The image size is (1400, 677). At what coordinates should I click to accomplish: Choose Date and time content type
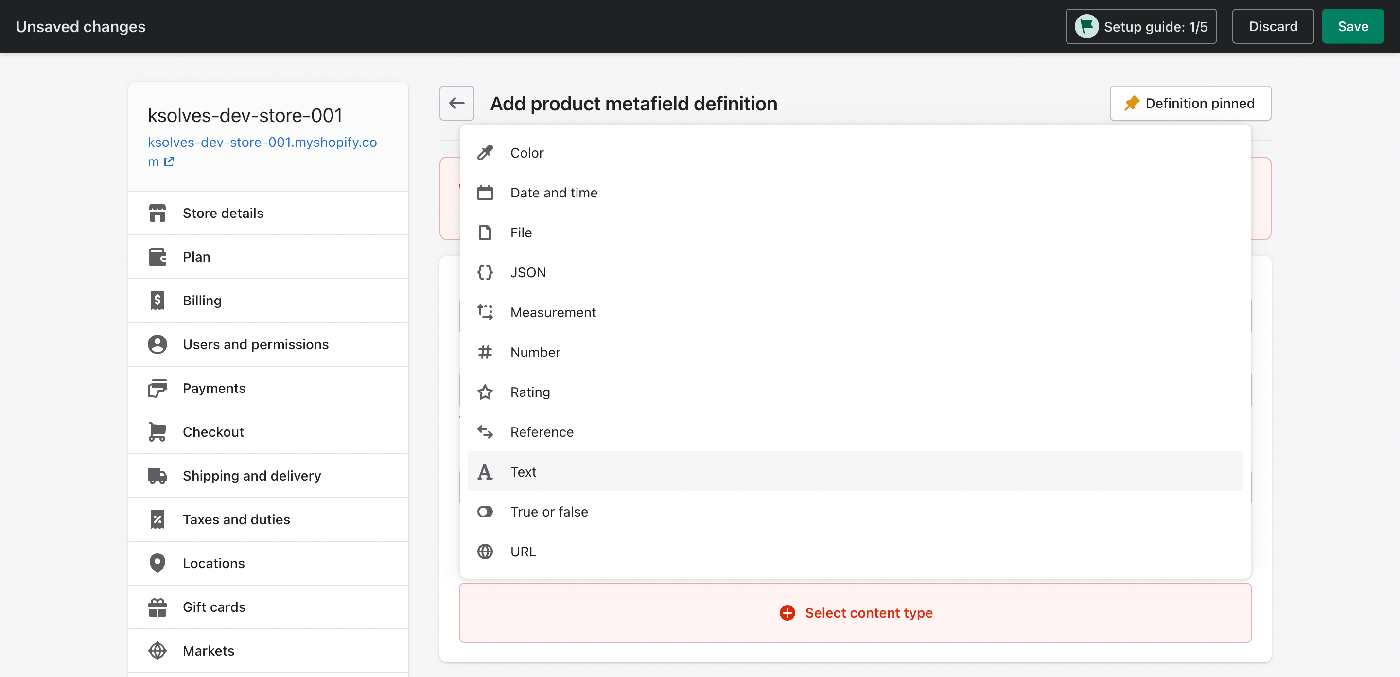855,193
